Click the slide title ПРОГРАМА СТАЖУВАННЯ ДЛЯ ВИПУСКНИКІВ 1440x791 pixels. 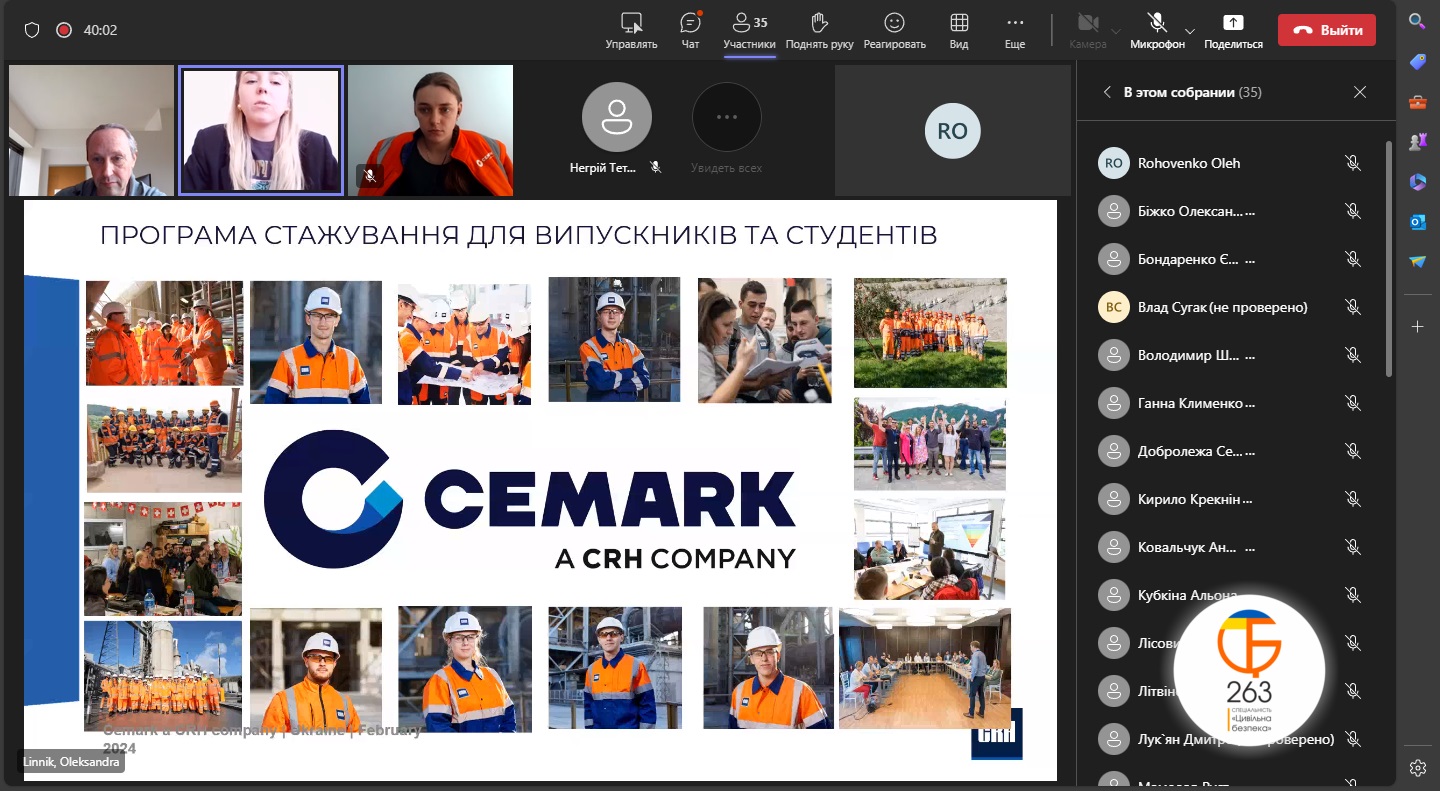[519, 236]
